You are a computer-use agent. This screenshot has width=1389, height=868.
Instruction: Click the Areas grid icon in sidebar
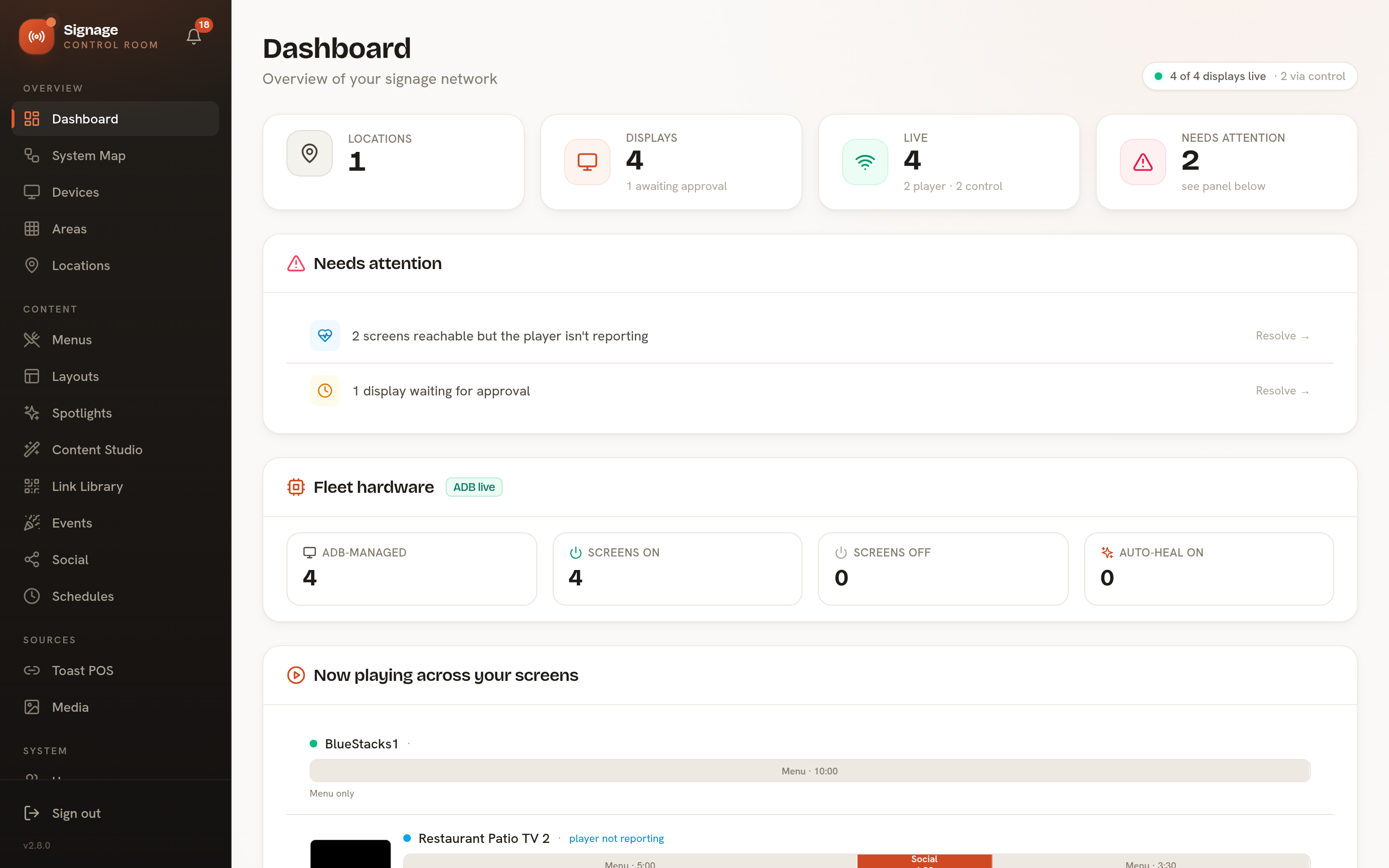pos(31,229)
